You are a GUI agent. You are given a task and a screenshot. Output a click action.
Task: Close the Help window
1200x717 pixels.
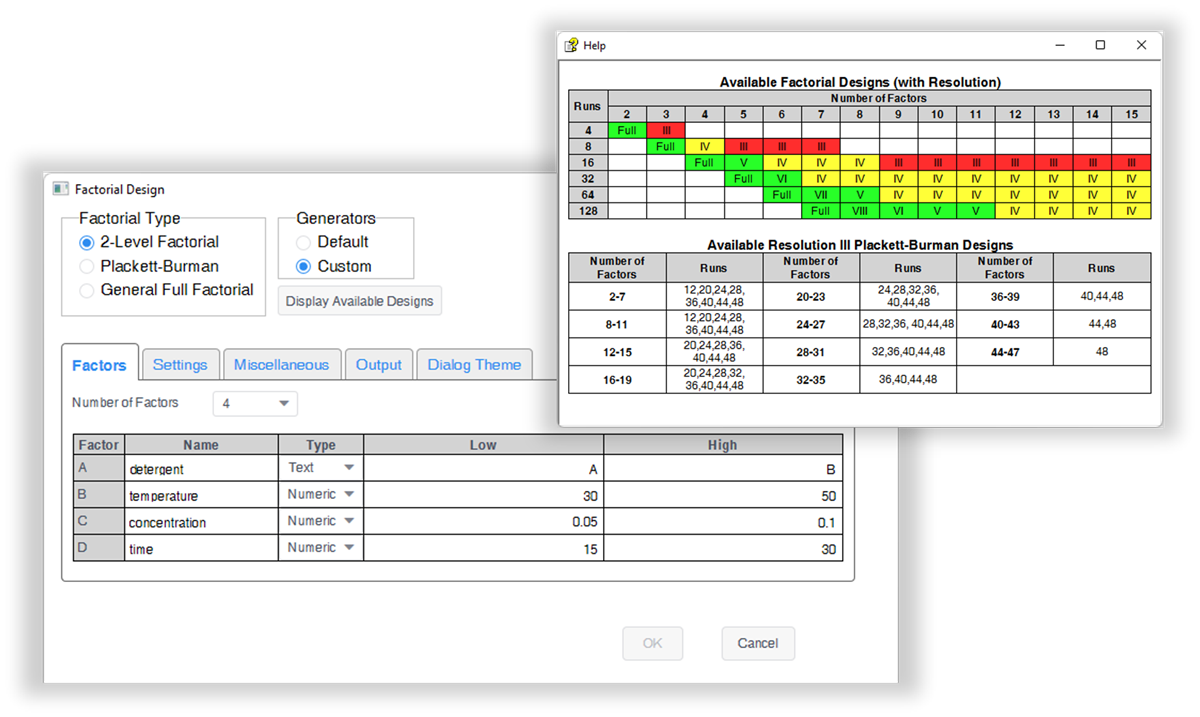coord(1141,45)
